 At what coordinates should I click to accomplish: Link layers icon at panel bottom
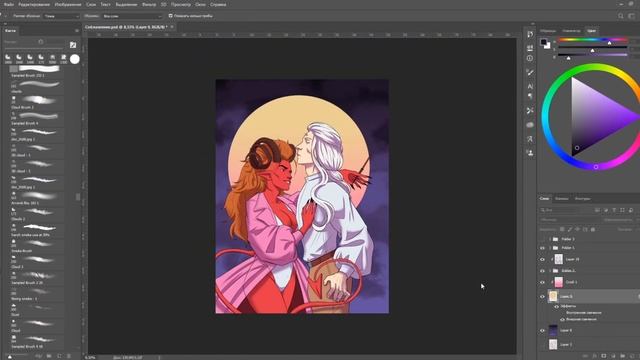[x=585, y=356]
